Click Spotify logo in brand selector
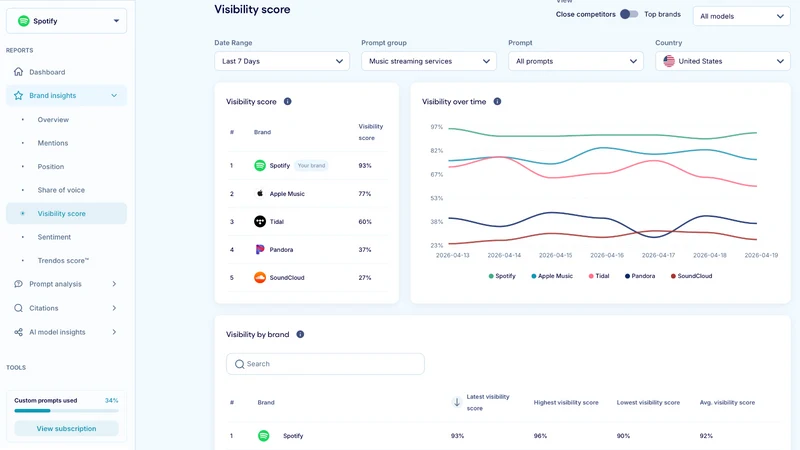Screen dimensions: 800x450 point(23,21)
